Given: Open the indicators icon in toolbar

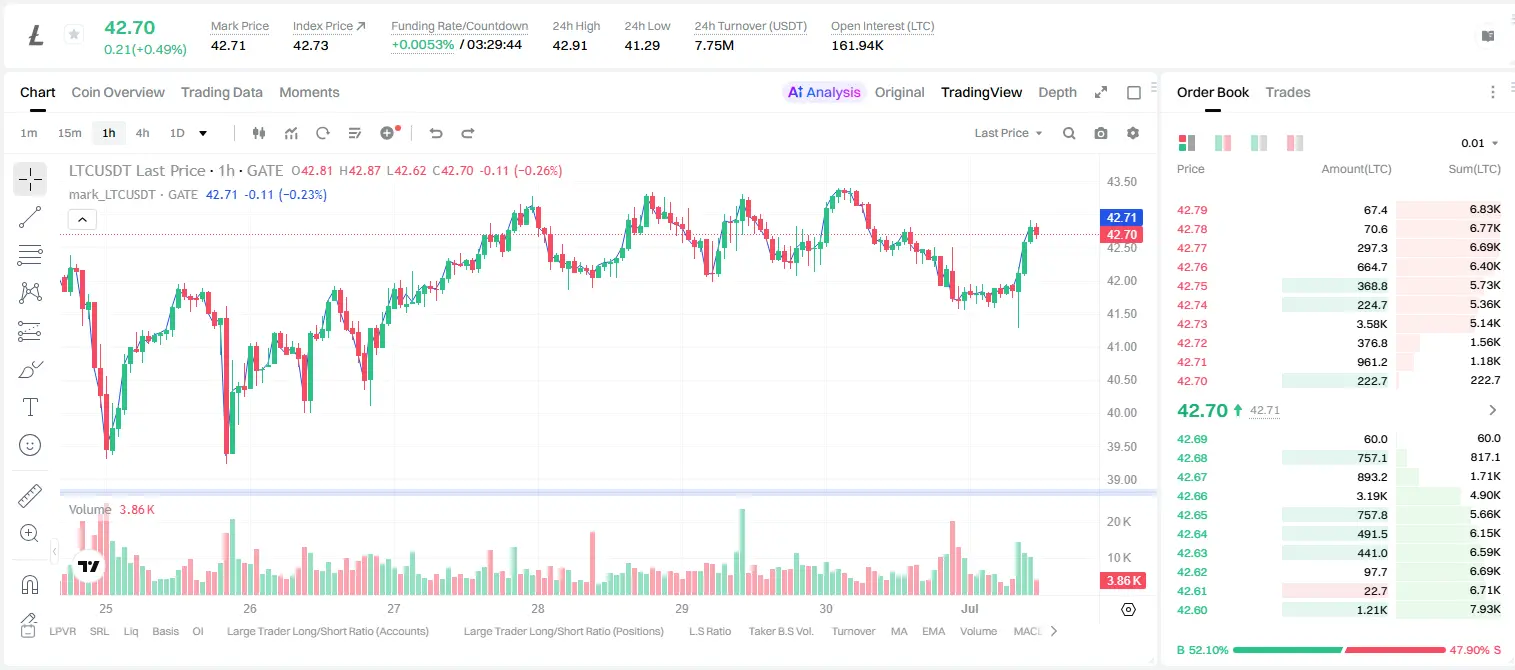Looking at the screenshot, I should pyautogui.click(x=291, y=133).
